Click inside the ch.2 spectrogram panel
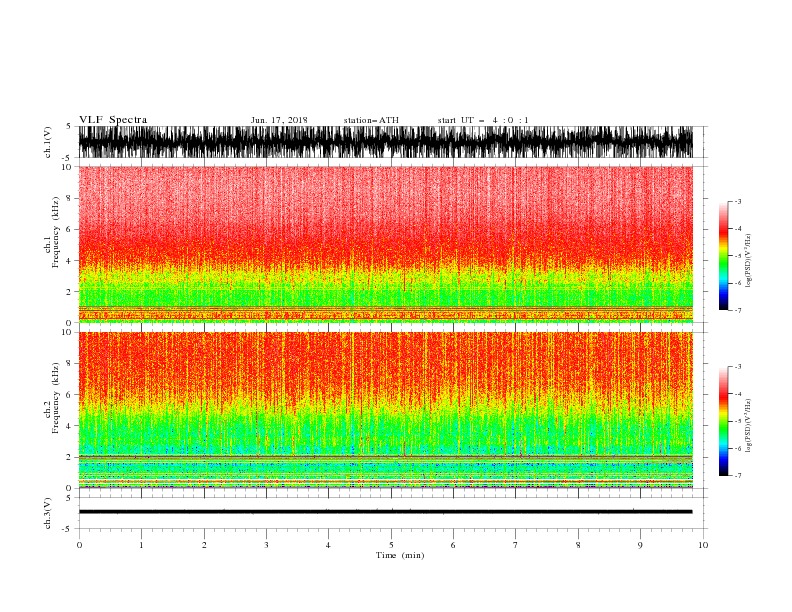 coord(385,410)
